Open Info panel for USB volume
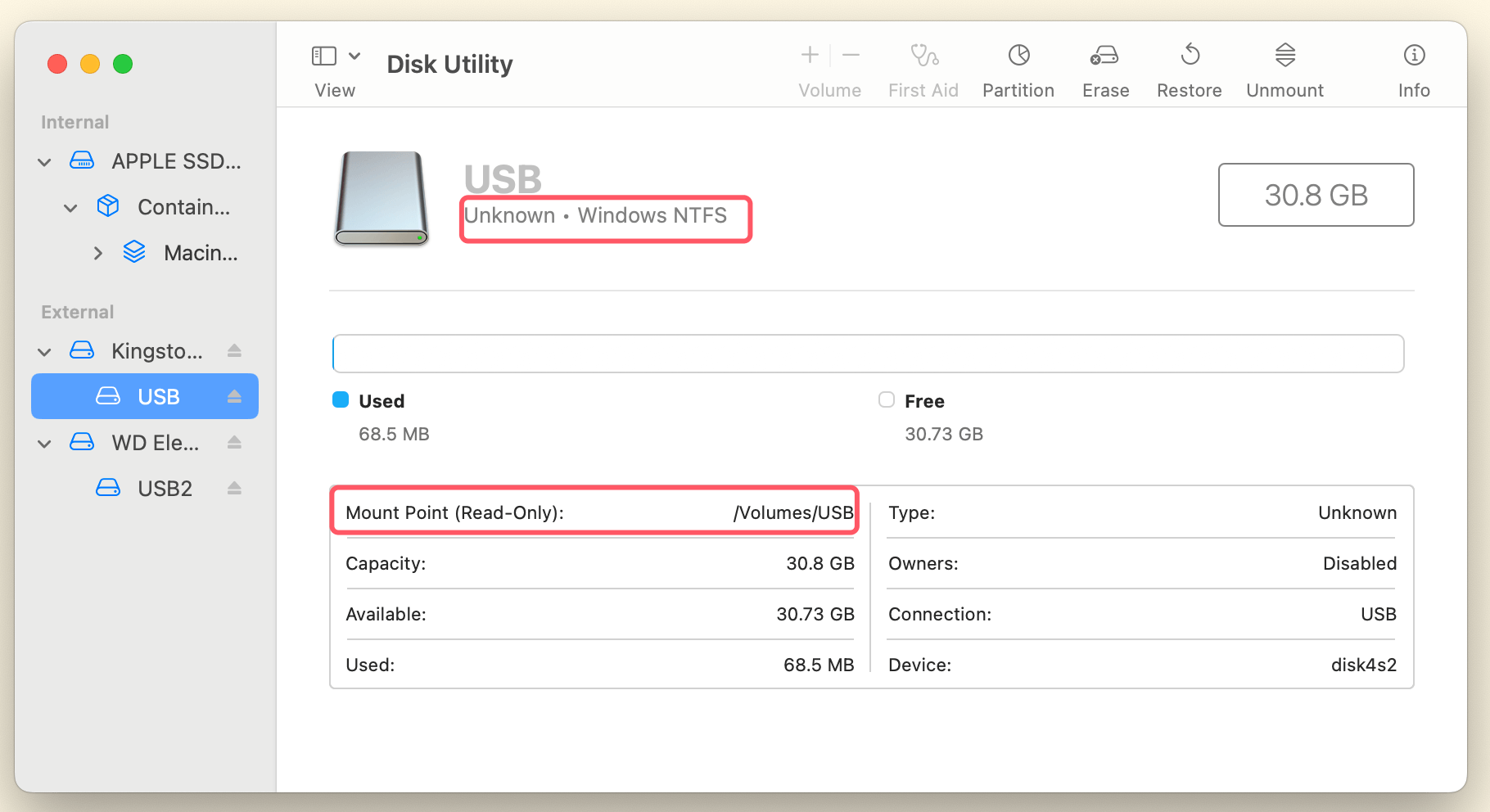The width and height of the screenshot is (1490, 812). (x=1414, y=68)
